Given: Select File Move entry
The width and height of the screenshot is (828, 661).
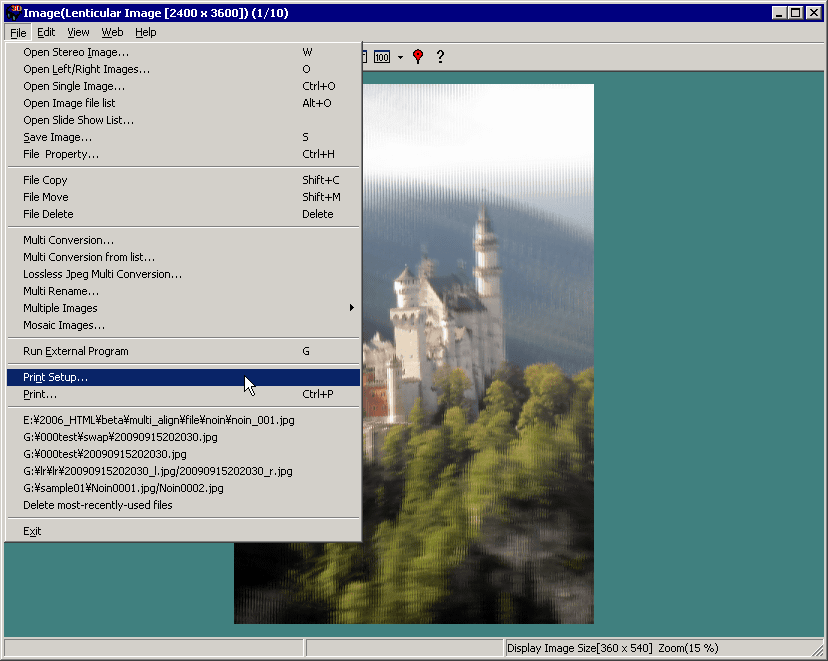Looking at the screenshot, I should [x=183, y=197].
